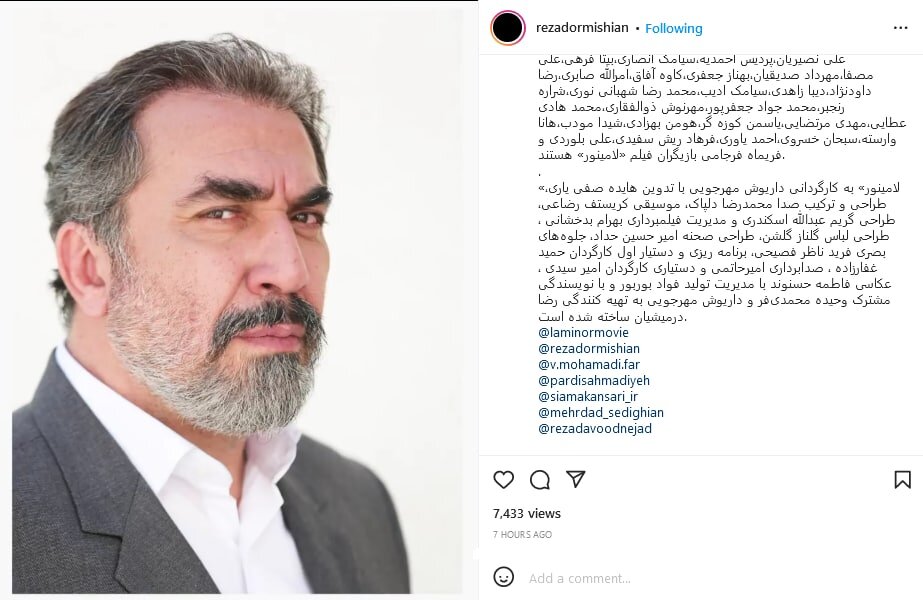
Task: Save post with bookmark icon
Action: 902,480
